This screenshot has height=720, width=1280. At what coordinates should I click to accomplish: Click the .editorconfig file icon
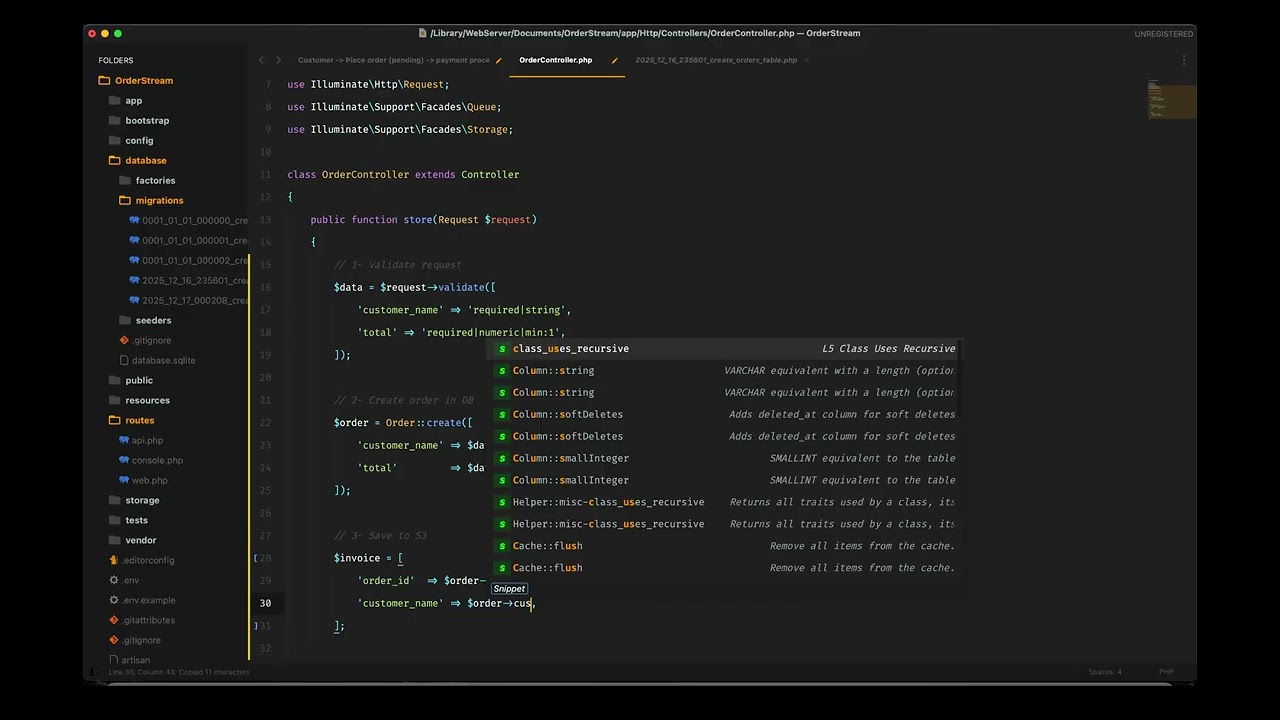(x=114, y=560)
